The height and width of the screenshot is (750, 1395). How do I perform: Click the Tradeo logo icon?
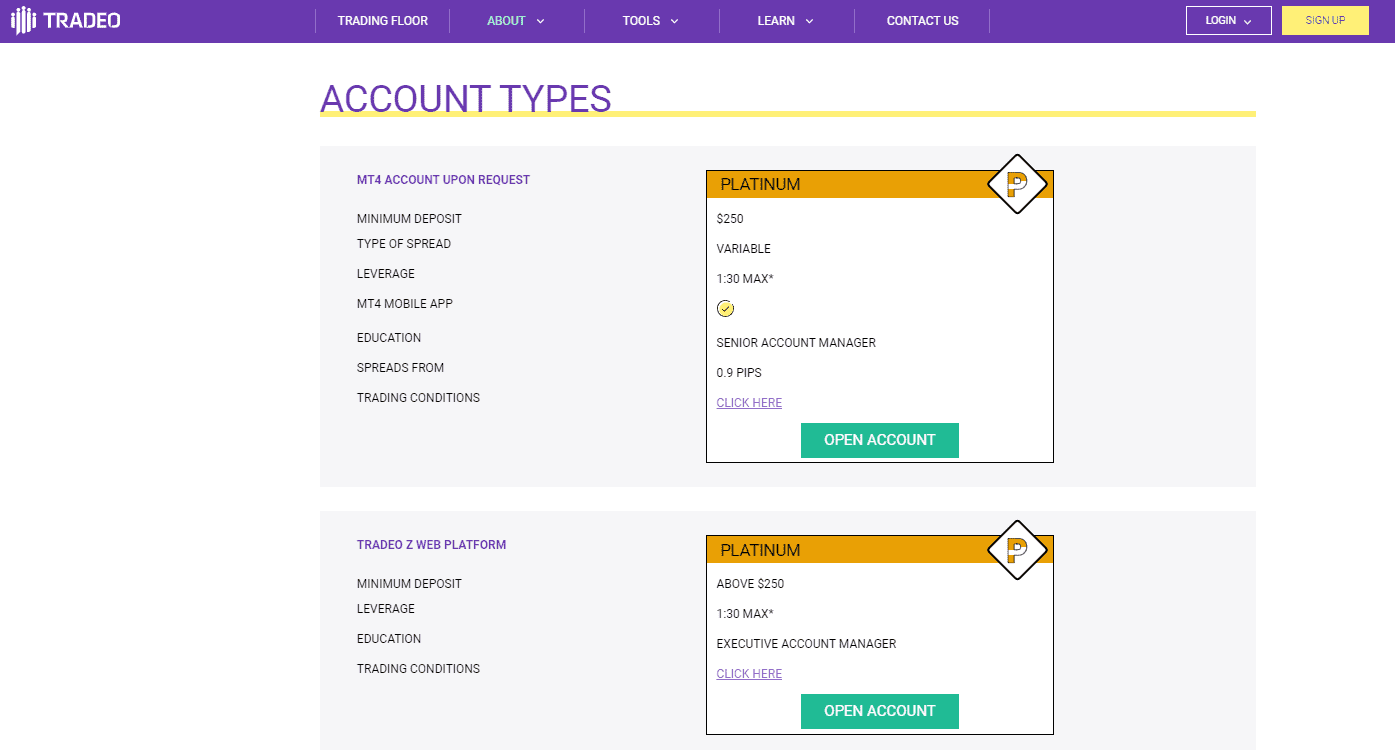point(23,20)
